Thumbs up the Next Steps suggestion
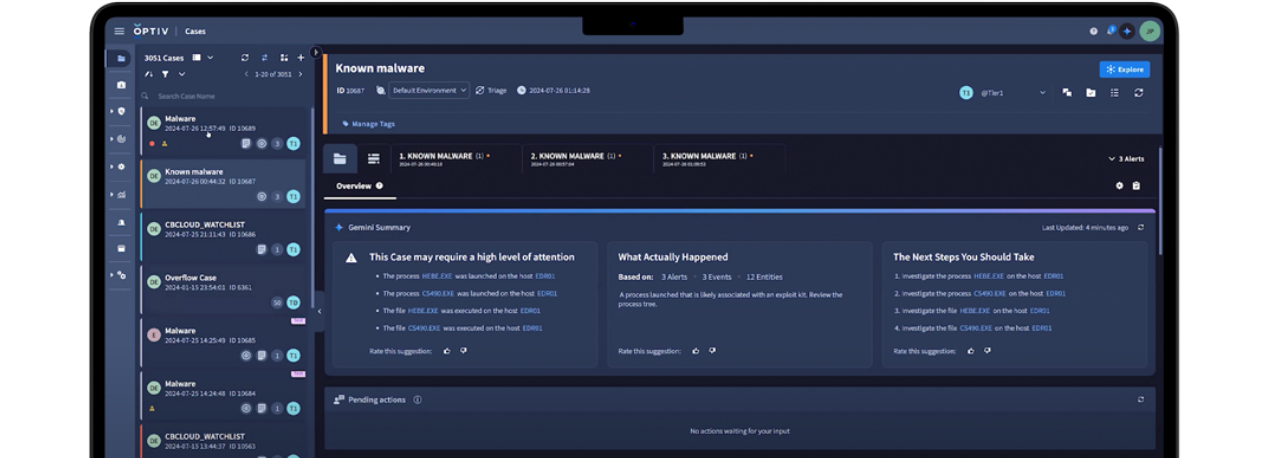The height and width of the screenshot is (458, 1280). coord(971,351)
